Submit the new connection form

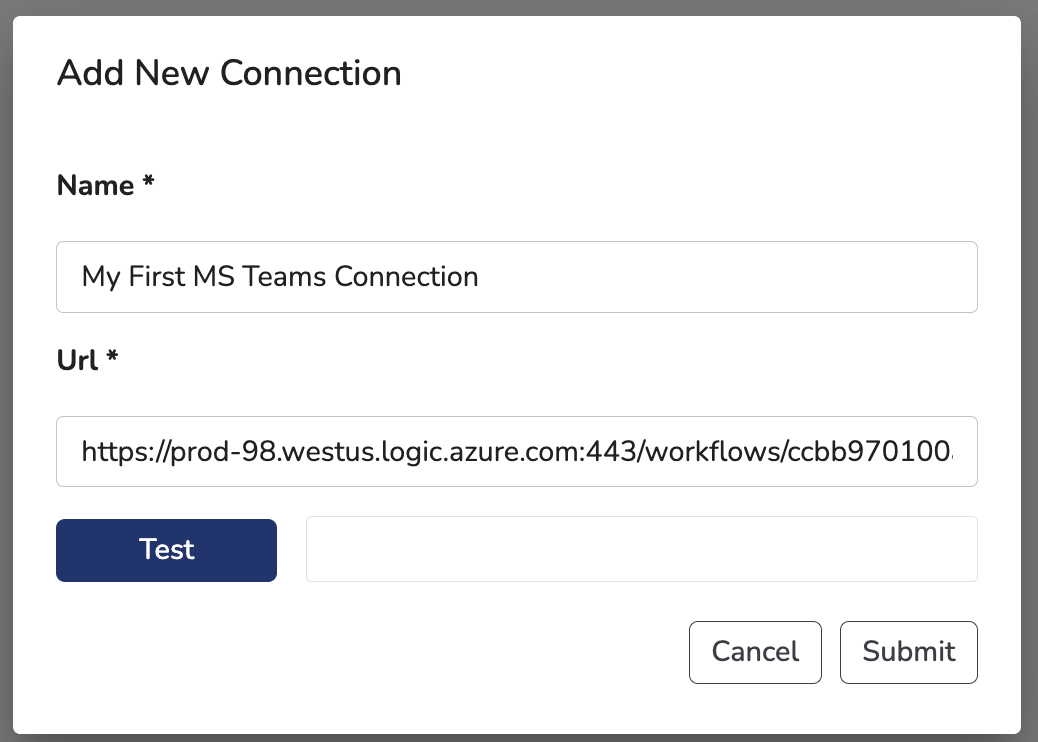(x=908, y=652)
